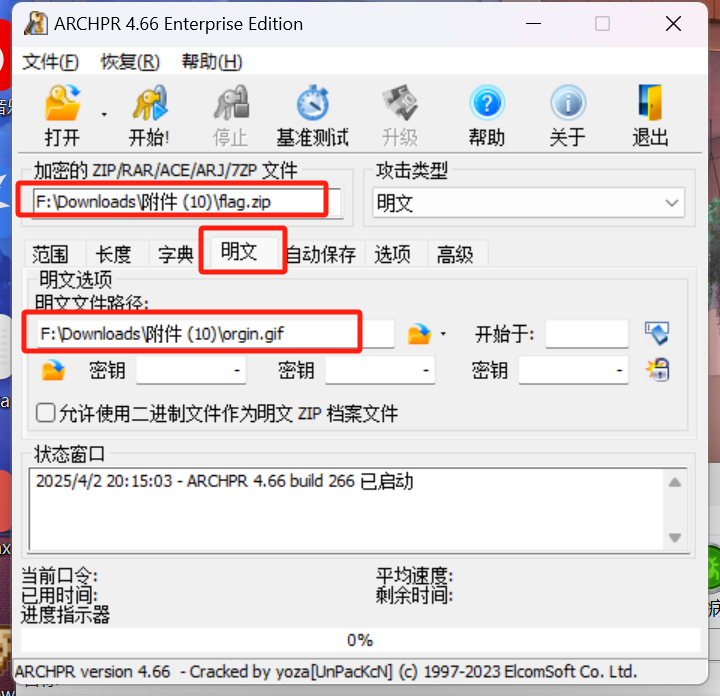Click the folder icon left of first 密钥

click(53, 370)
